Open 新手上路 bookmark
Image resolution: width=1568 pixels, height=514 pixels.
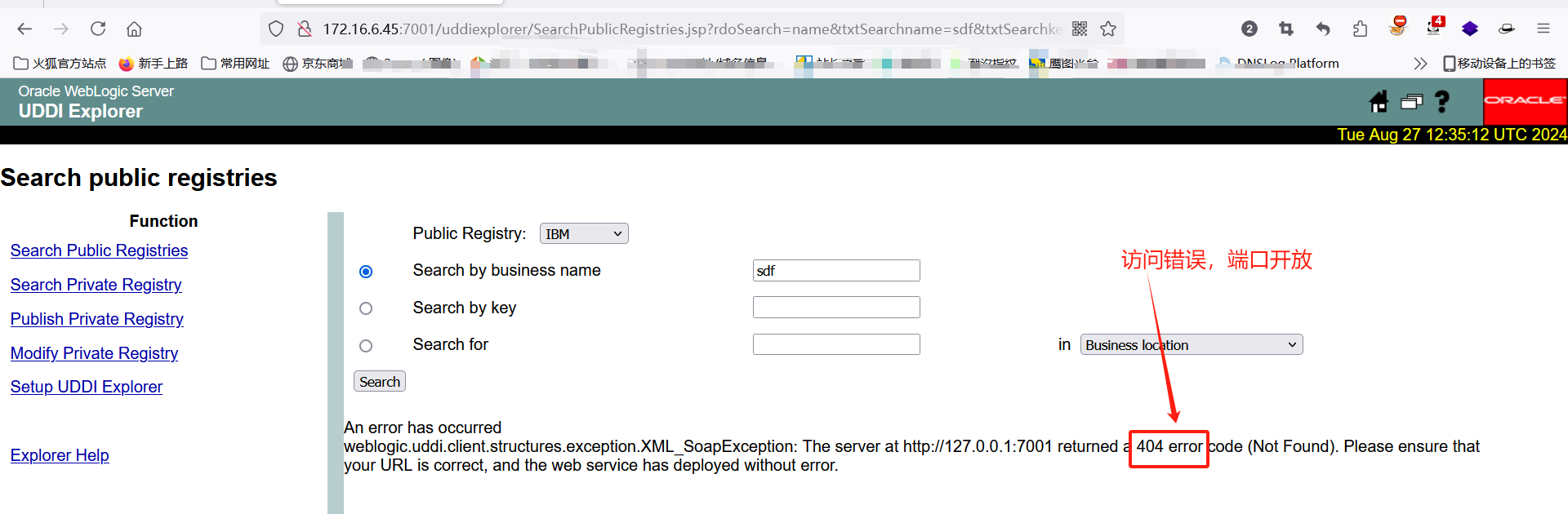click(154, 64)
